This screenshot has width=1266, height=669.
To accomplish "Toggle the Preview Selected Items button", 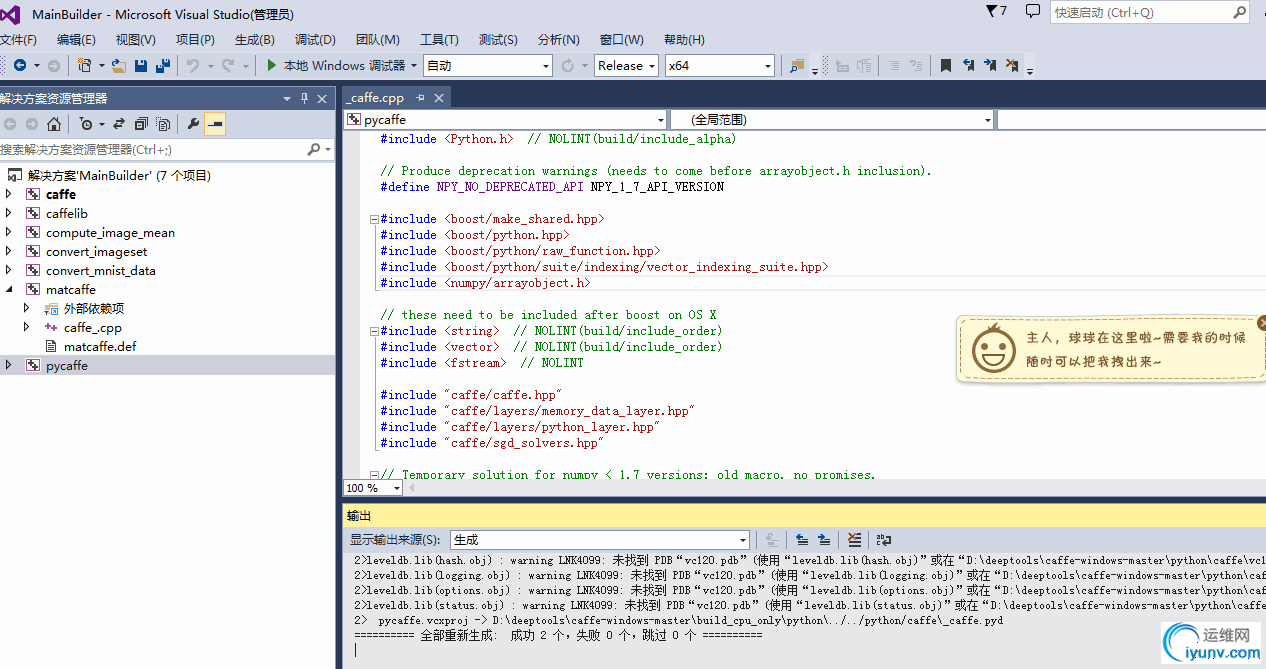I will pyautogui.click(x=214, y=124).
